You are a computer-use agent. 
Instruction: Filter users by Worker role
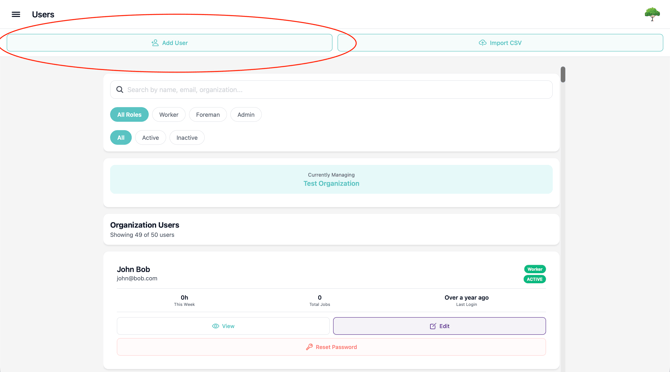point(169,114)
